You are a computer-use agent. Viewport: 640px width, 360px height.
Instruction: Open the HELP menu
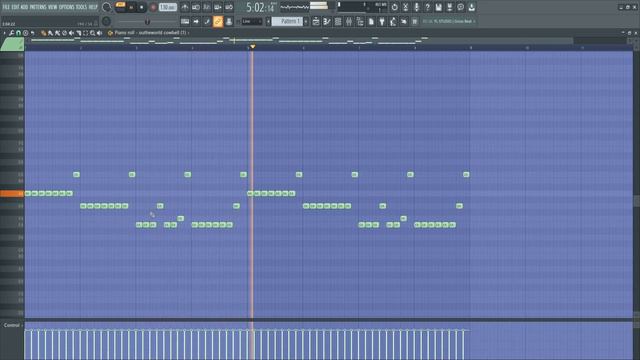(93, 7)
